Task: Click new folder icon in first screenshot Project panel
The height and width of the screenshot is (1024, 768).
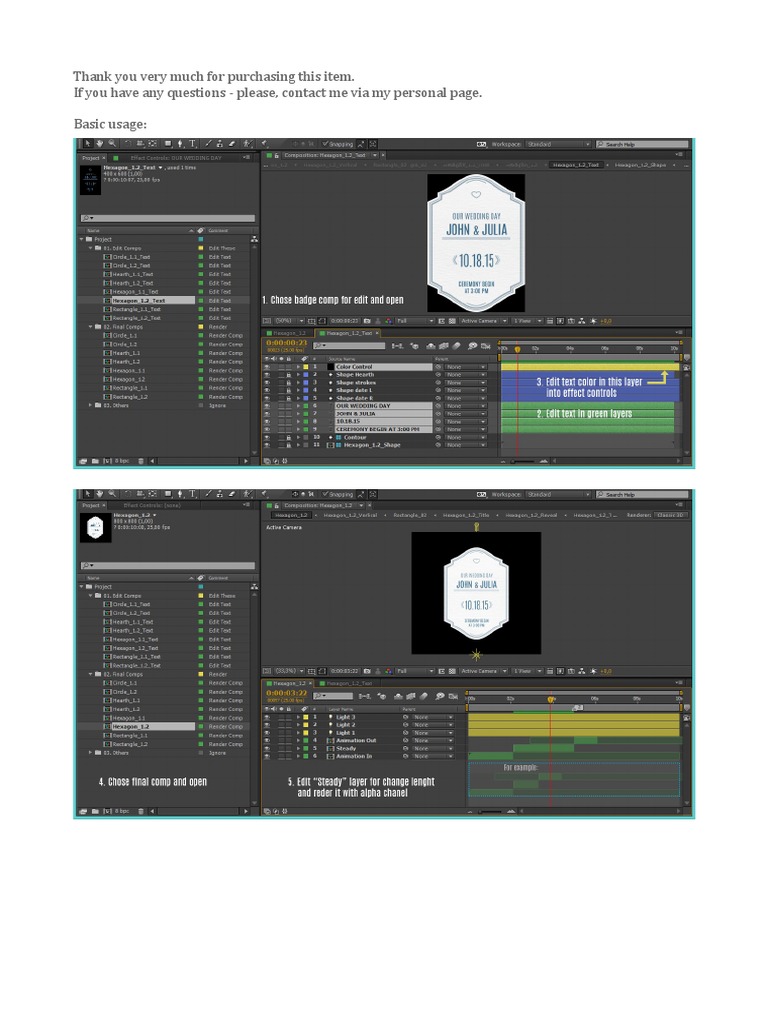Action: click(95, 461)
